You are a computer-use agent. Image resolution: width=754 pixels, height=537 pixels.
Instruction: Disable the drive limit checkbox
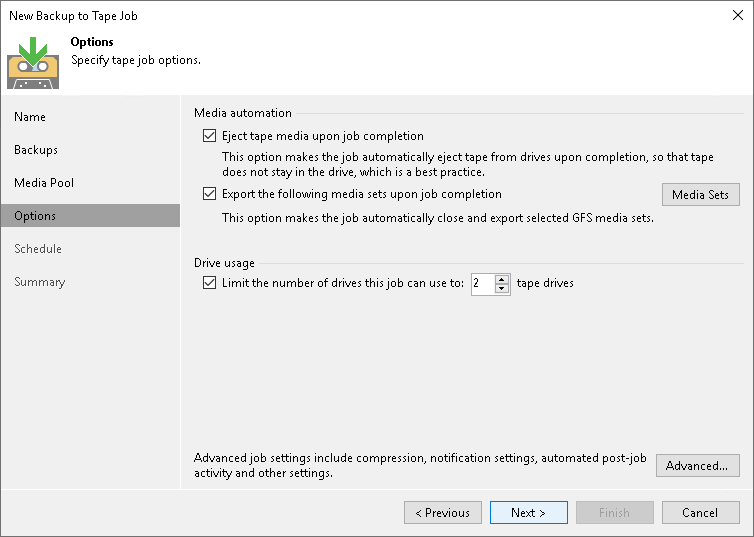click(x=209, y=283)
